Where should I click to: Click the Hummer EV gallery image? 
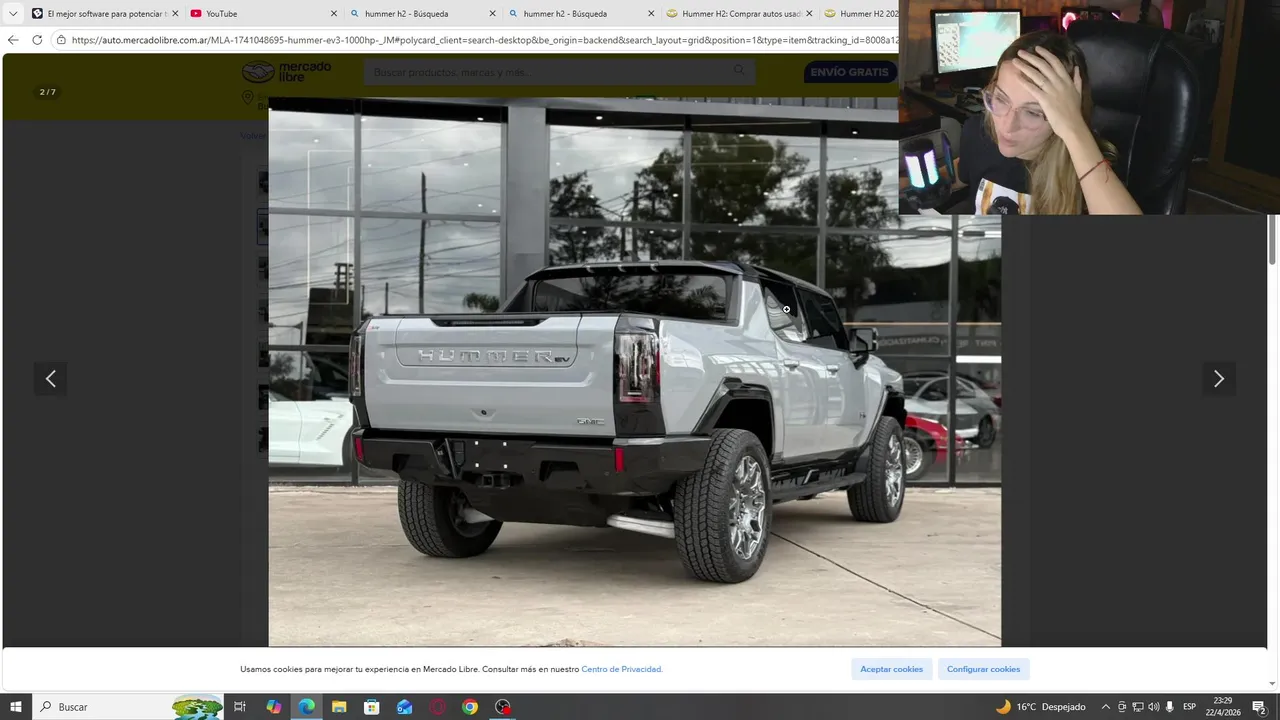tap(634, 372)
